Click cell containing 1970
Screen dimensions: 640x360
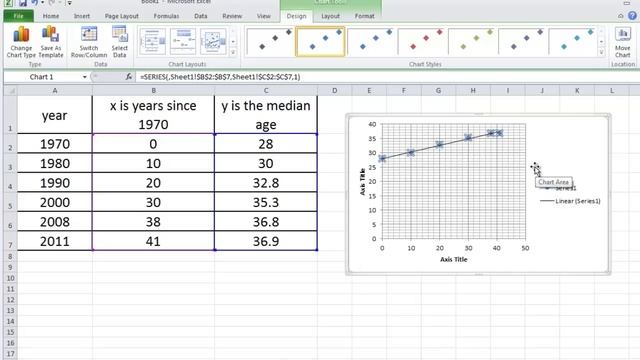click(x=55, y=144)
